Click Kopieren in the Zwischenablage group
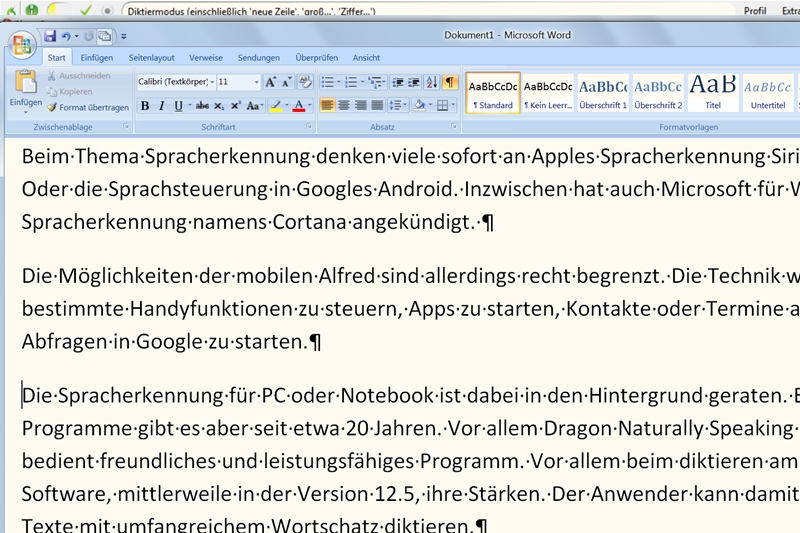This screenshot has width=800, height=533. 69,91
